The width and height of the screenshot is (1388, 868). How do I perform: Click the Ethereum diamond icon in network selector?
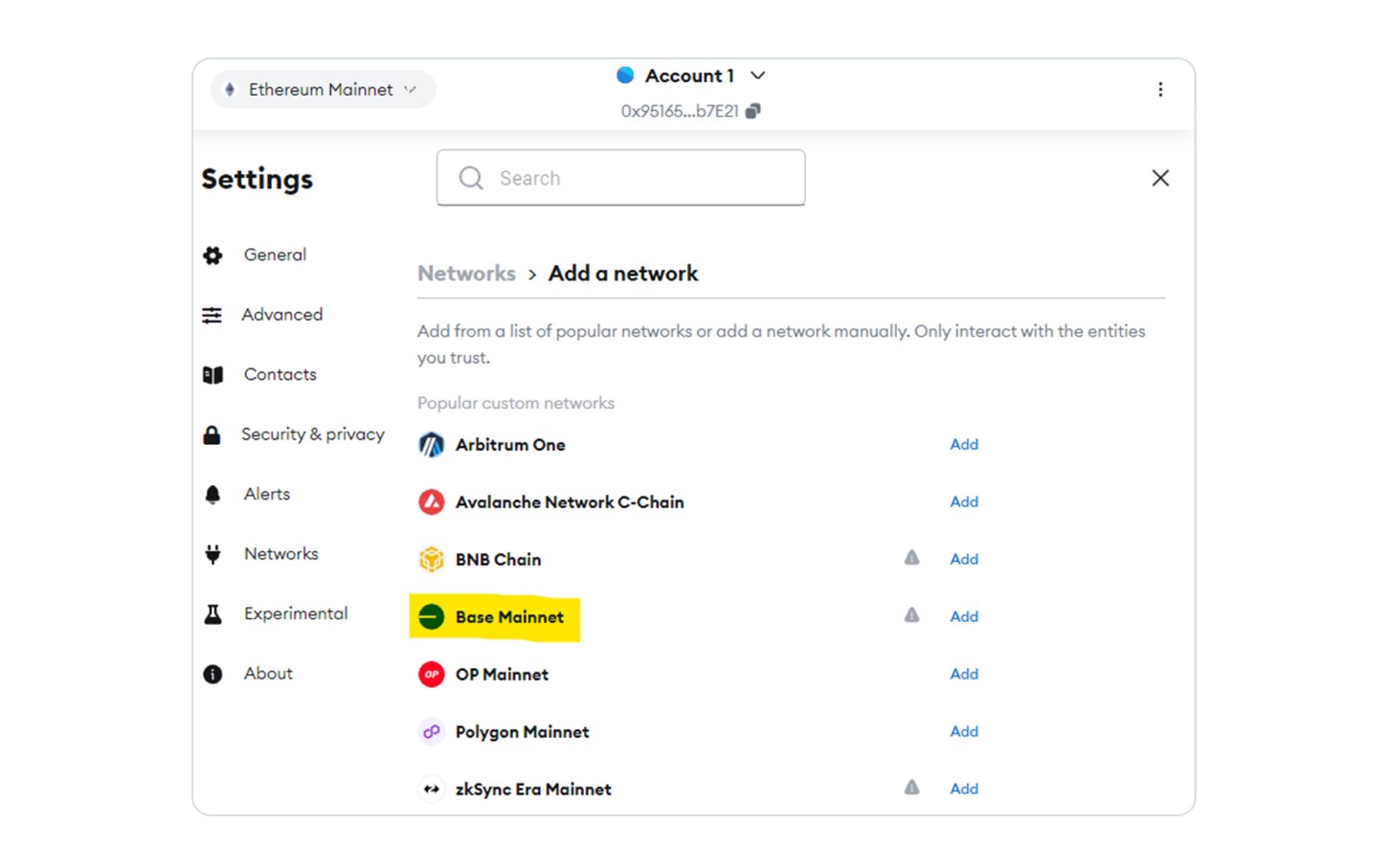click(x=230, y=89)
